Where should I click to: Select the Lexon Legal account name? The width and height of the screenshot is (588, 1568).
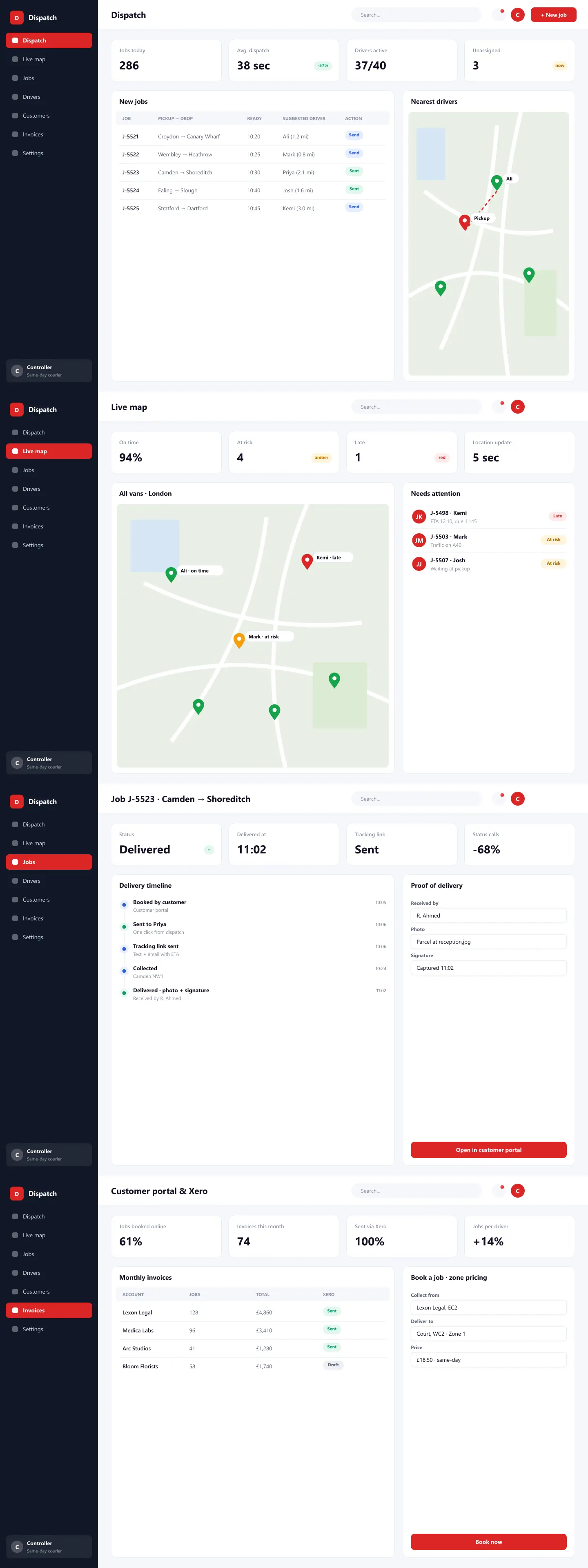[x=137, y=1313]
